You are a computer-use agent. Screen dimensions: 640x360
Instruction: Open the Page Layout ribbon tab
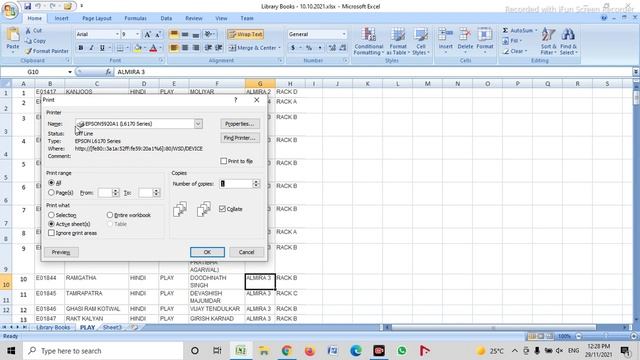tap(97, 18)
